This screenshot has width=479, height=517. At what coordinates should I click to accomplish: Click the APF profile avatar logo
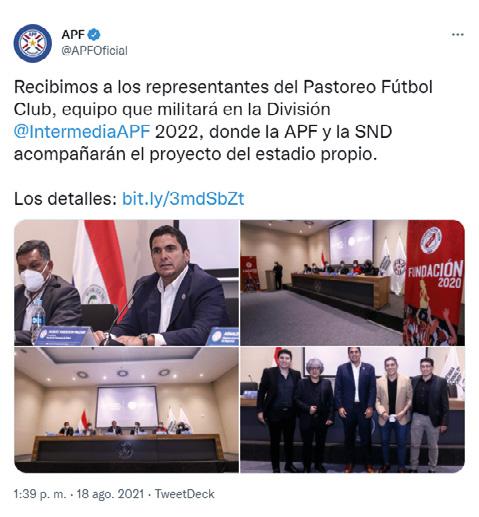coord(32,43)
